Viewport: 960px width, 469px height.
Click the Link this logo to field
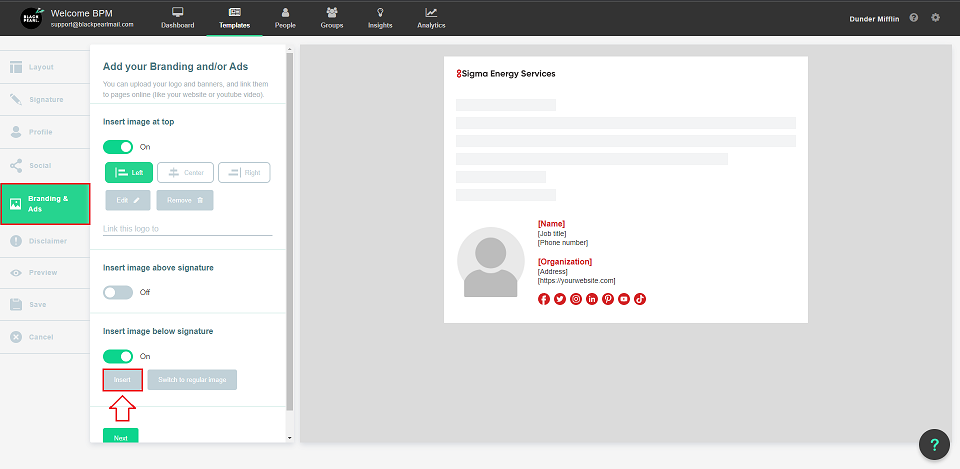point(187,229)
